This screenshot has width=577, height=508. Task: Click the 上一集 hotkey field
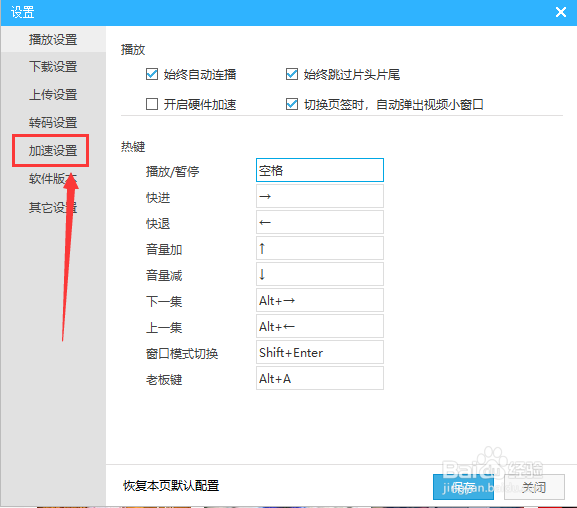coord(320,326)
